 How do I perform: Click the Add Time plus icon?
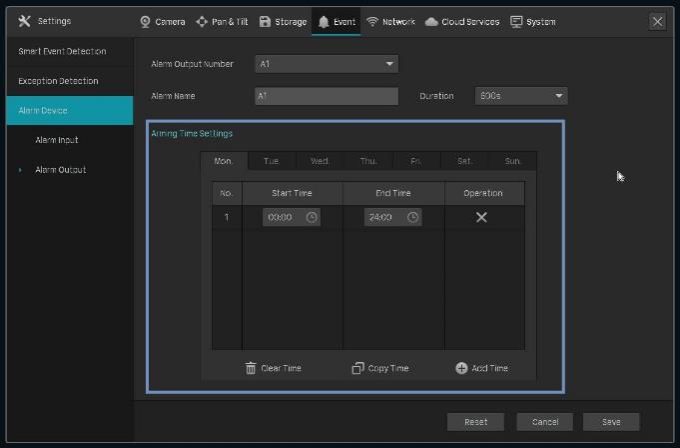point(461,368)
